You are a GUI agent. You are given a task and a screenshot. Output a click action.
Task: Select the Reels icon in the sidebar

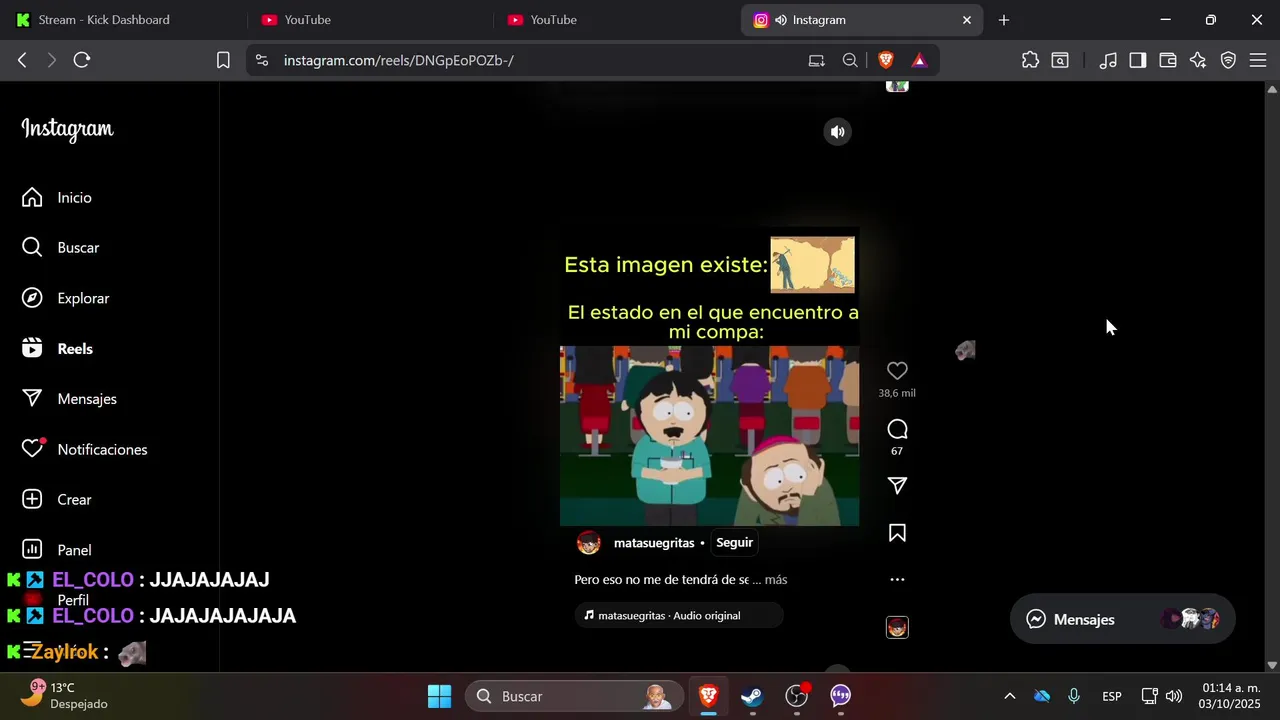coord(32,348)
